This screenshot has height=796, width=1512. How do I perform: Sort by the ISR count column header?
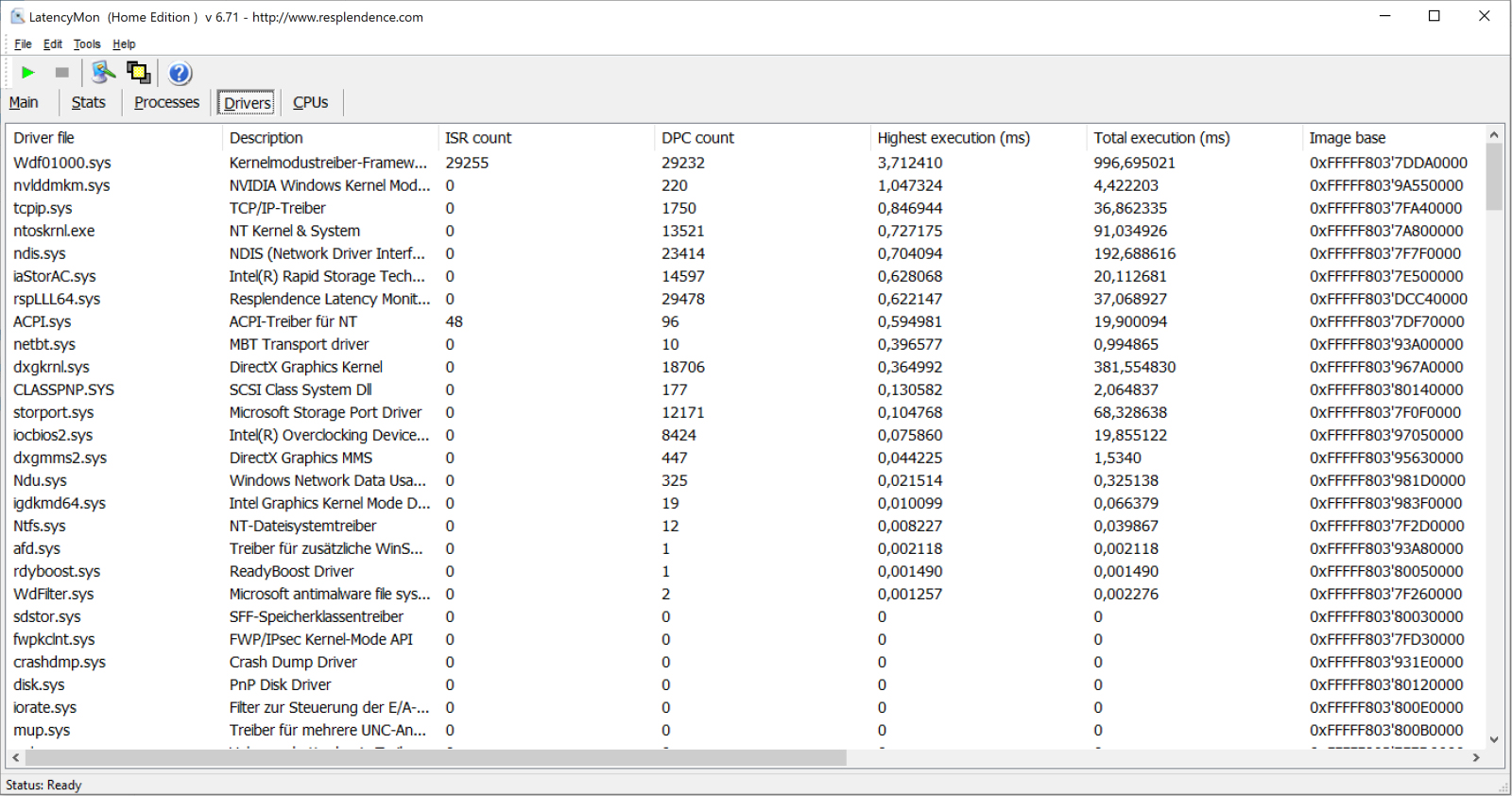click(546, 138)
